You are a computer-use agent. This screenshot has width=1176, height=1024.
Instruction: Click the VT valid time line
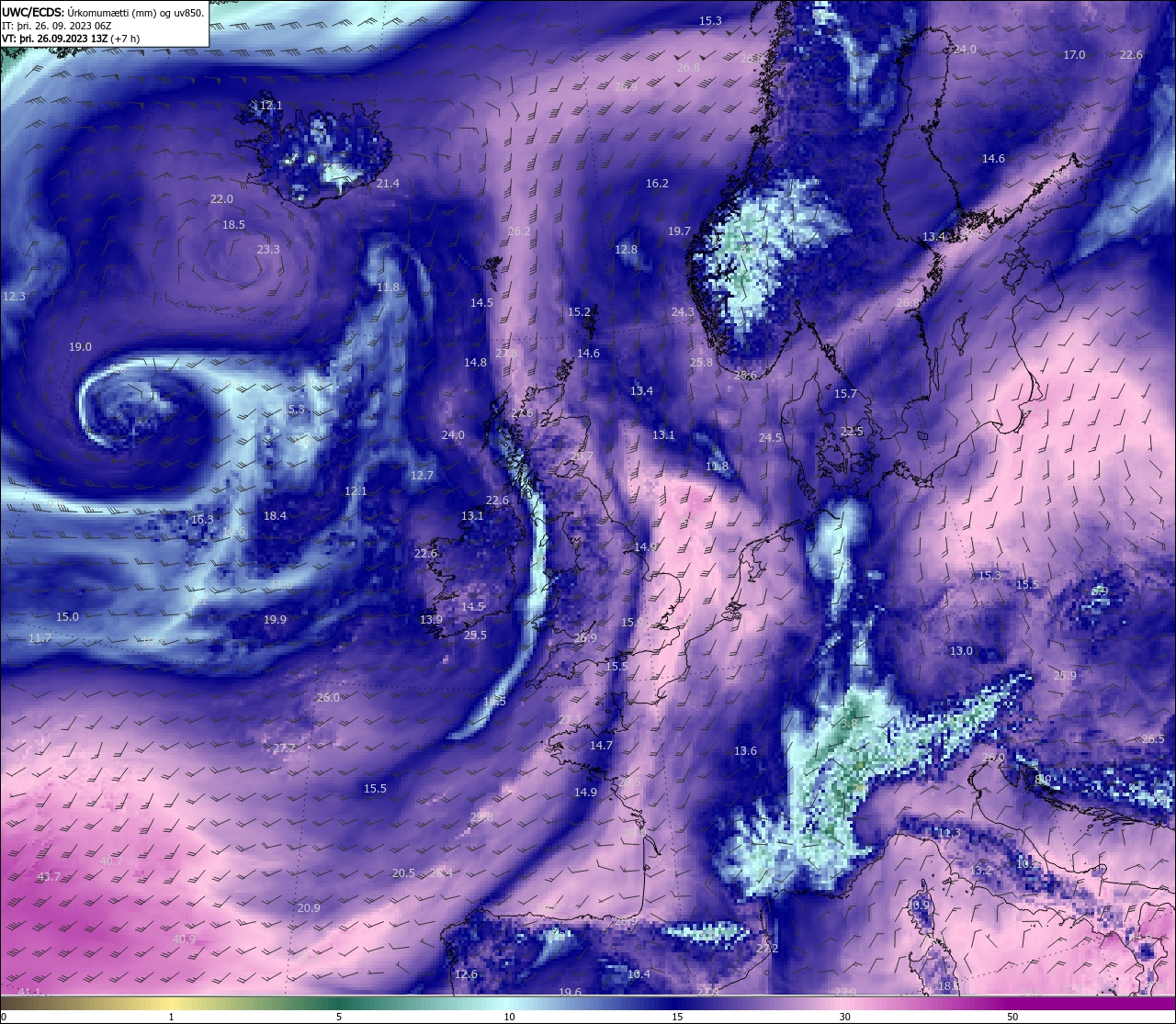[72, 39]
